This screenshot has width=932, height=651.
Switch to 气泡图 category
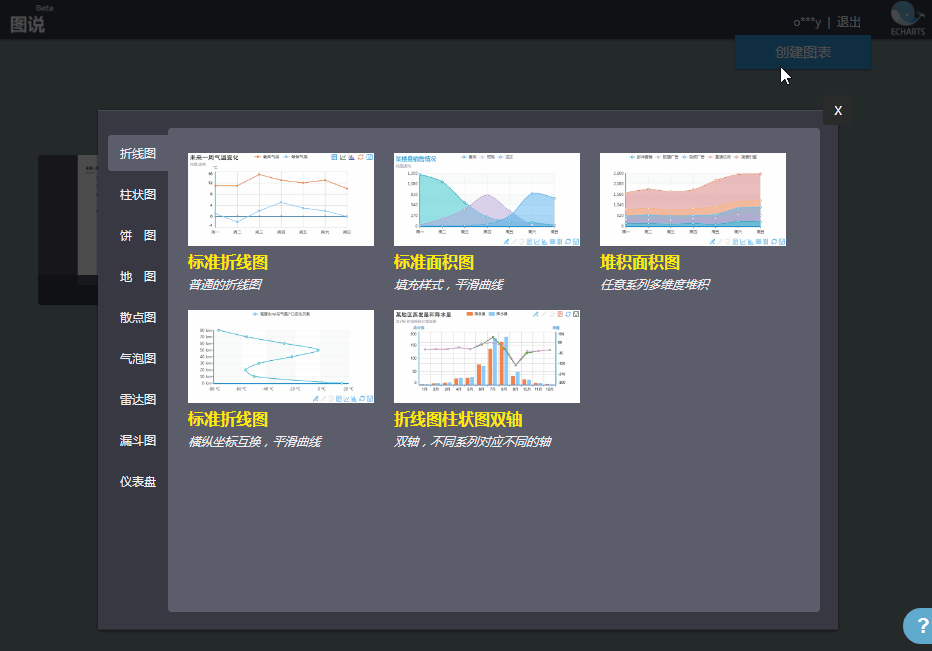pyautogui.click(x=138, y=358)
